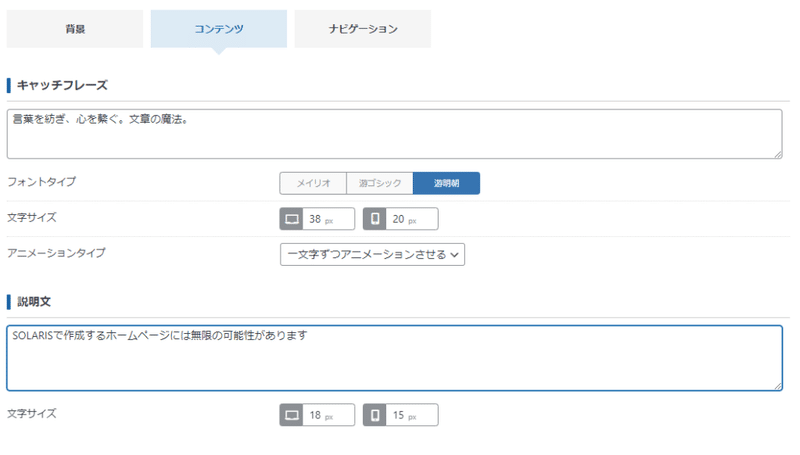Image resolution: width=800 pixels, height=455 pixels.
Task: Open the ナビゲーション tab
Action: (x=363, y=29)
